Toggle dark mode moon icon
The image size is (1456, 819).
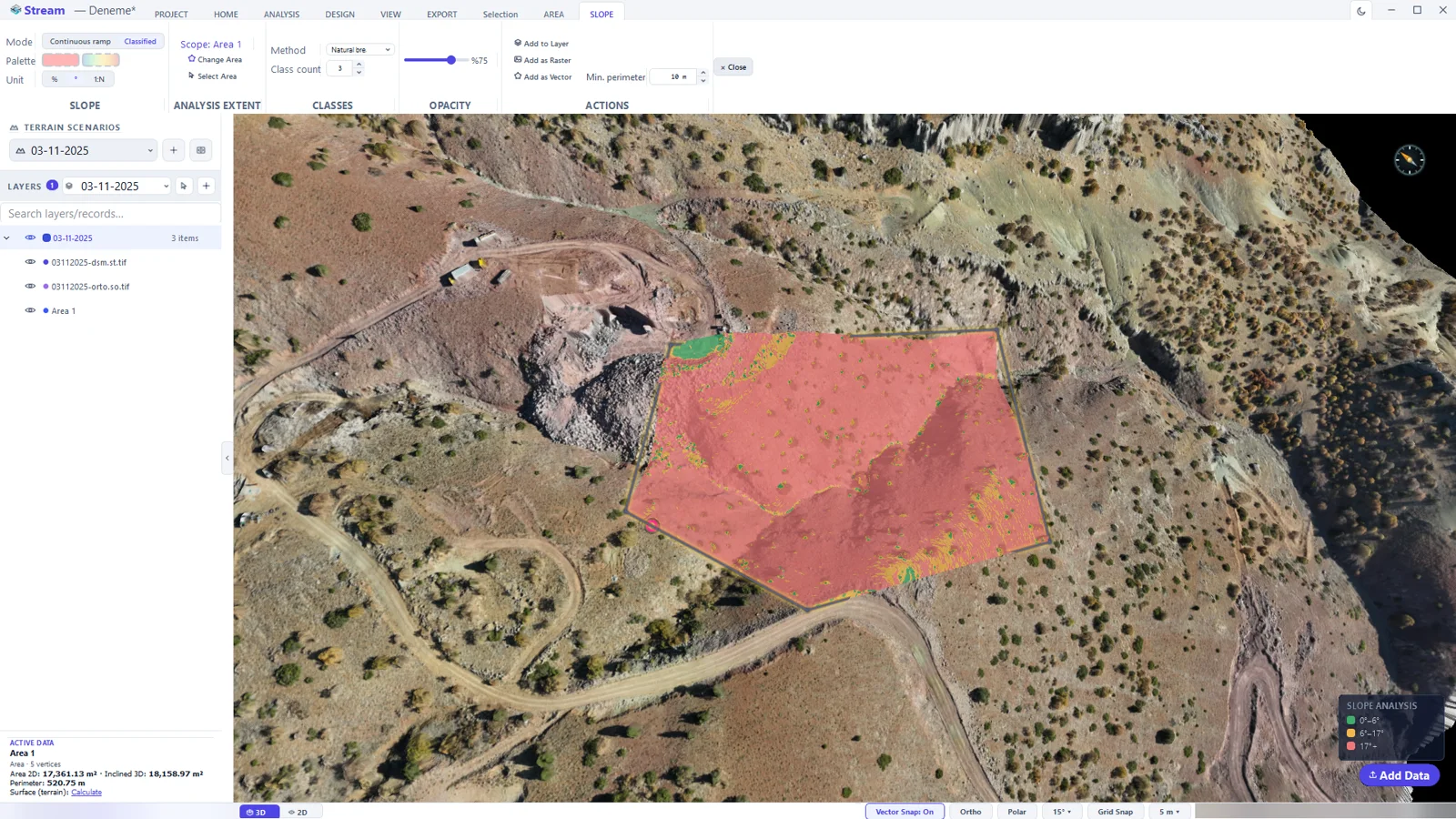pyautogui.click(x=1361, y=11)
